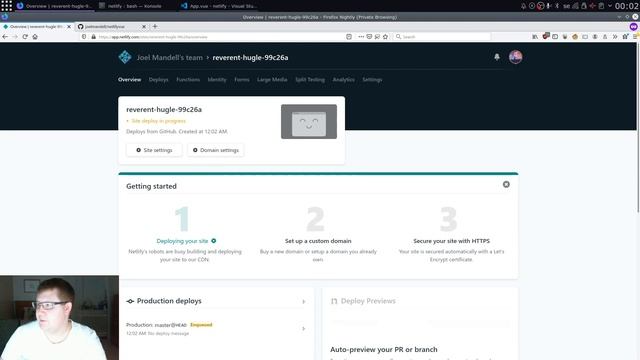Open a new browser tab
Screen dimensions: 640x360
155,27
